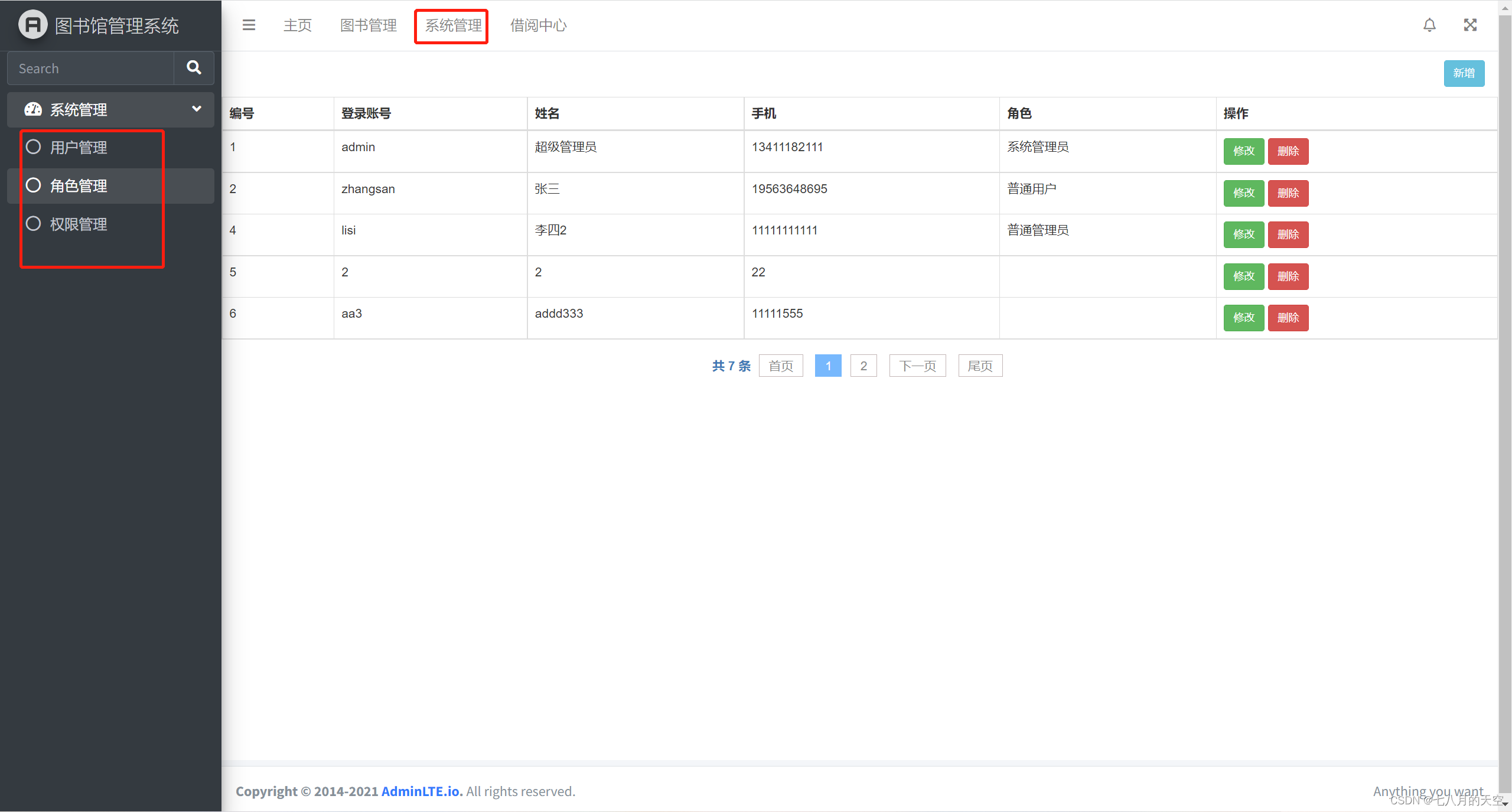1512x812 pixels.
Task: Click the circle icon next to 权限管理
Action: (34, 223)
